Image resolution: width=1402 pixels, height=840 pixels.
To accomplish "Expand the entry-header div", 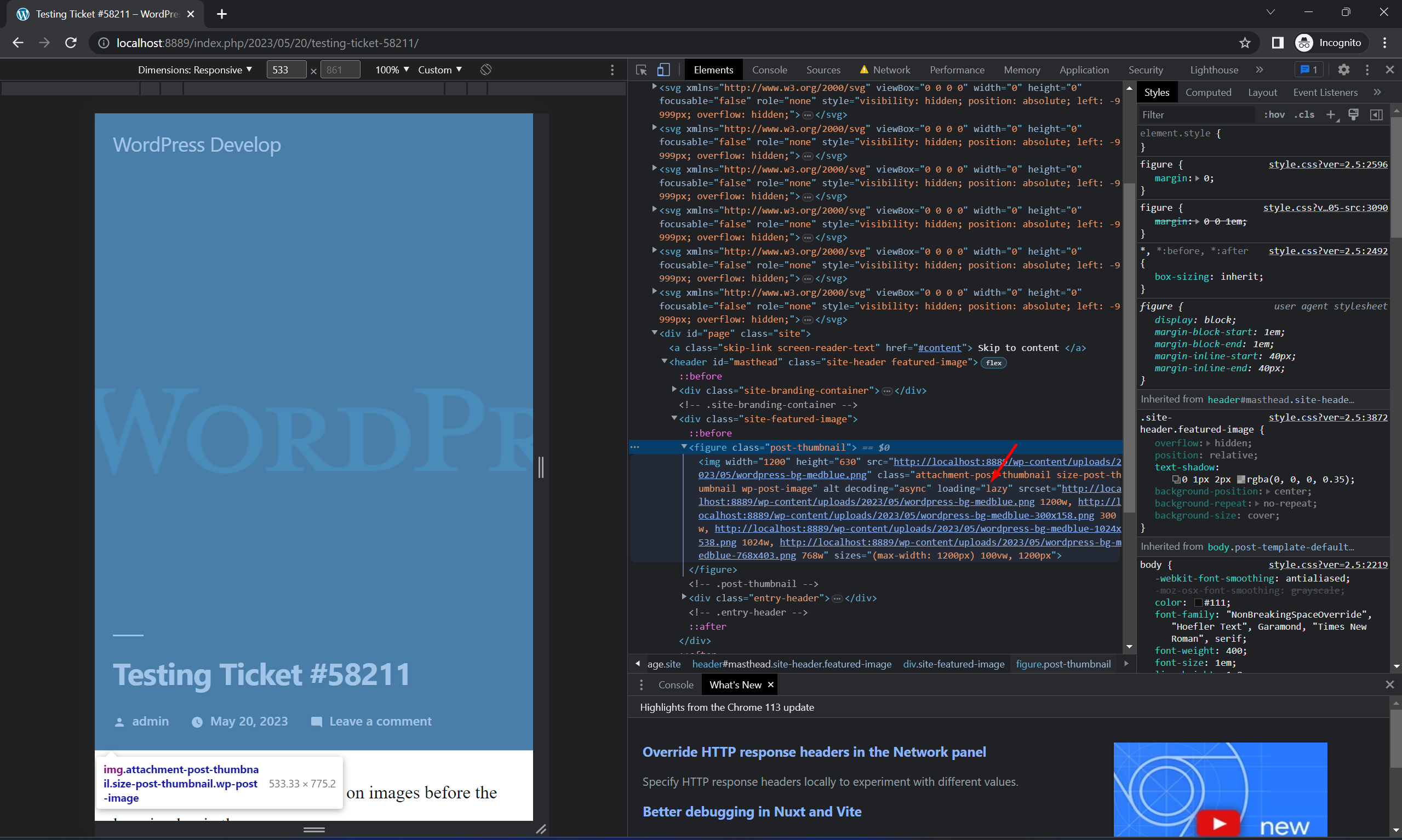I will 684,598.
